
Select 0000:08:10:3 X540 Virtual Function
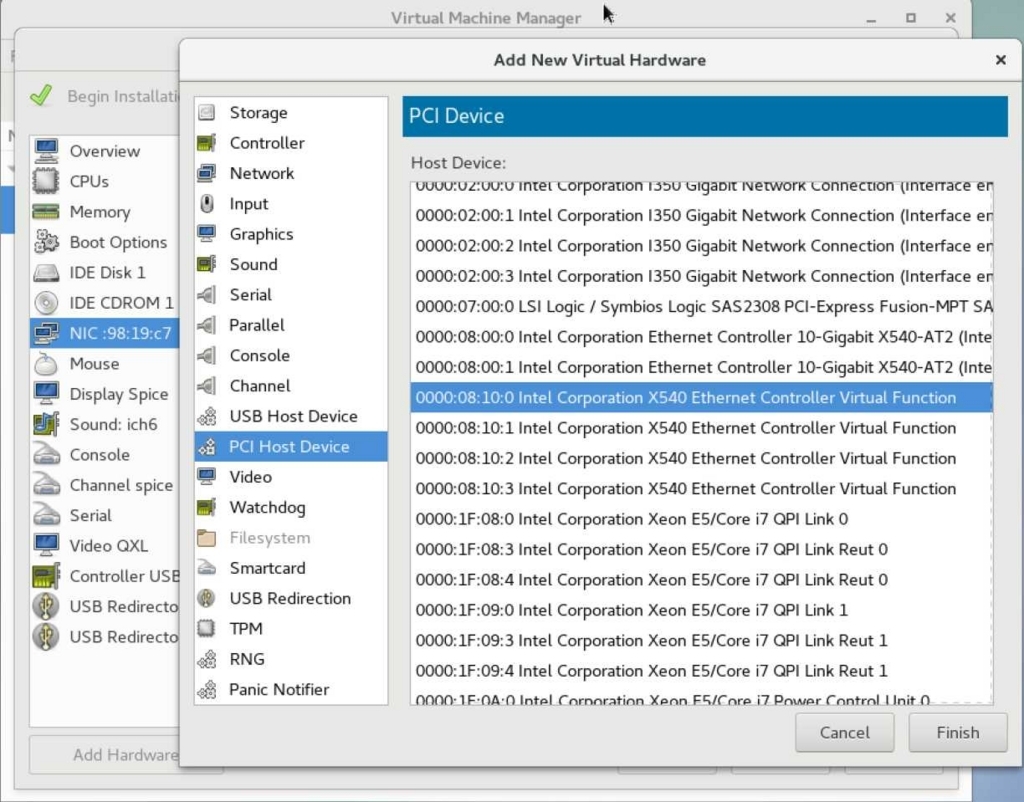[701, 489]
